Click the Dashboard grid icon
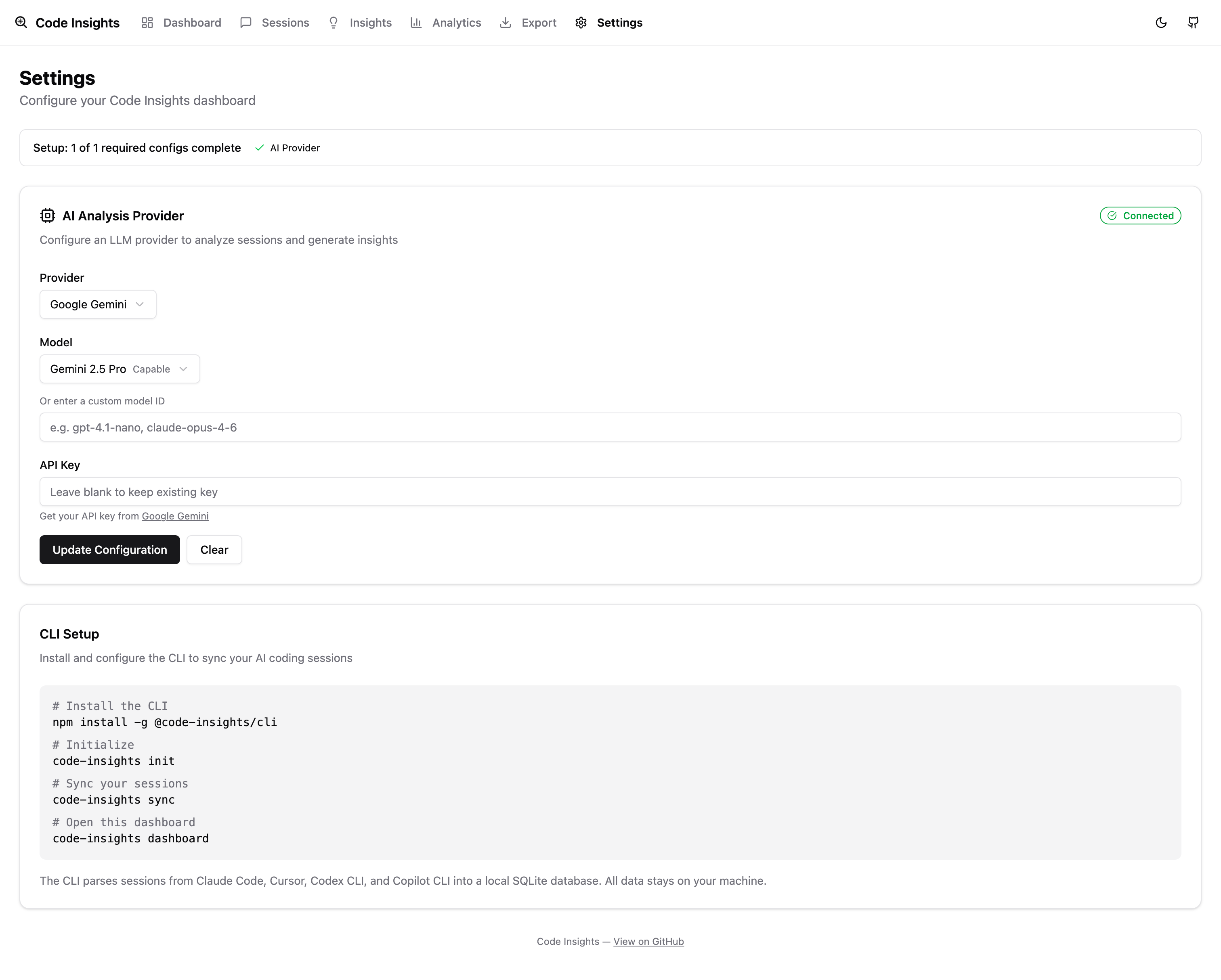1221x980 pixels. tap(147, 23)
